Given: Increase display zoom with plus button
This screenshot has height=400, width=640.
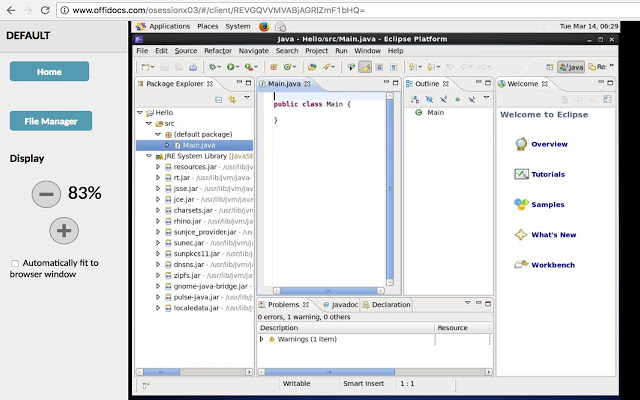Looking at the screenshot, I should pyautogui.click(x=64, y=231).
